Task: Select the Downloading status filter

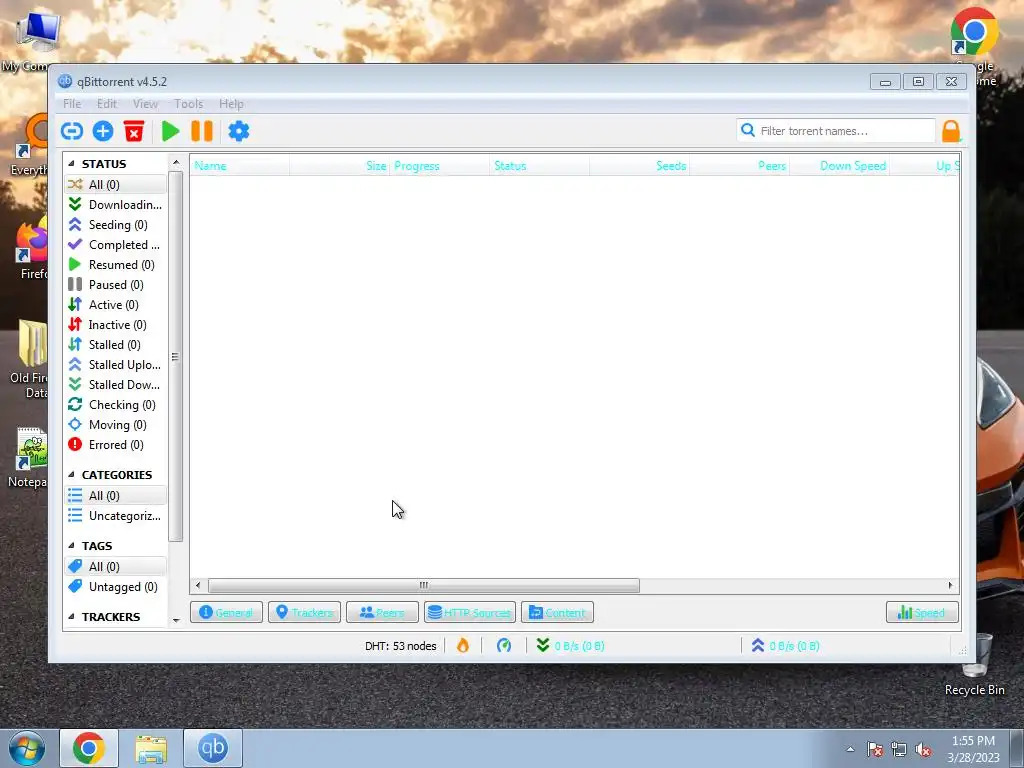Action: coord(116,204)
